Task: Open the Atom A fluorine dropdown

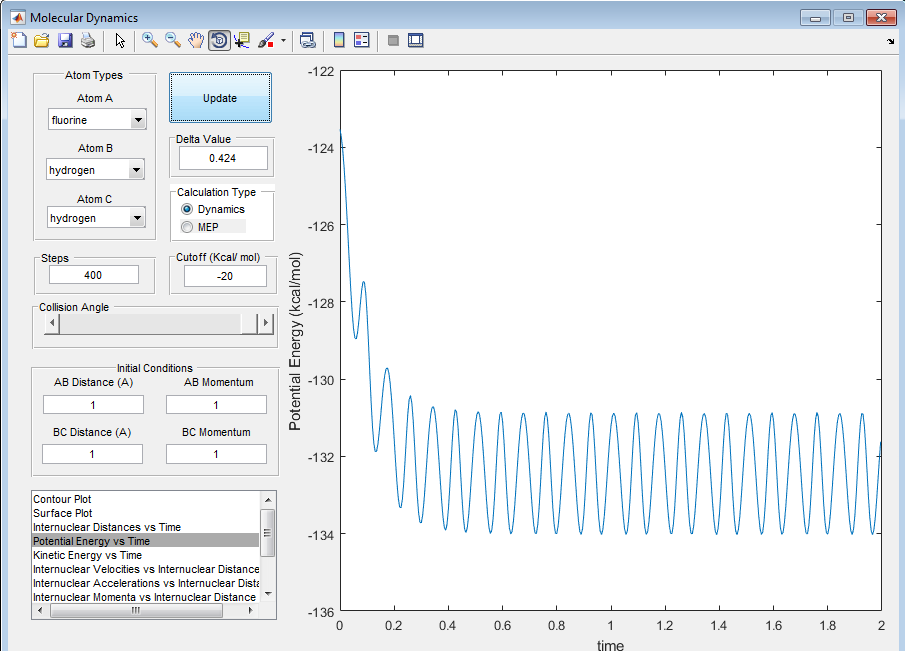Action: tap(137, 120)
